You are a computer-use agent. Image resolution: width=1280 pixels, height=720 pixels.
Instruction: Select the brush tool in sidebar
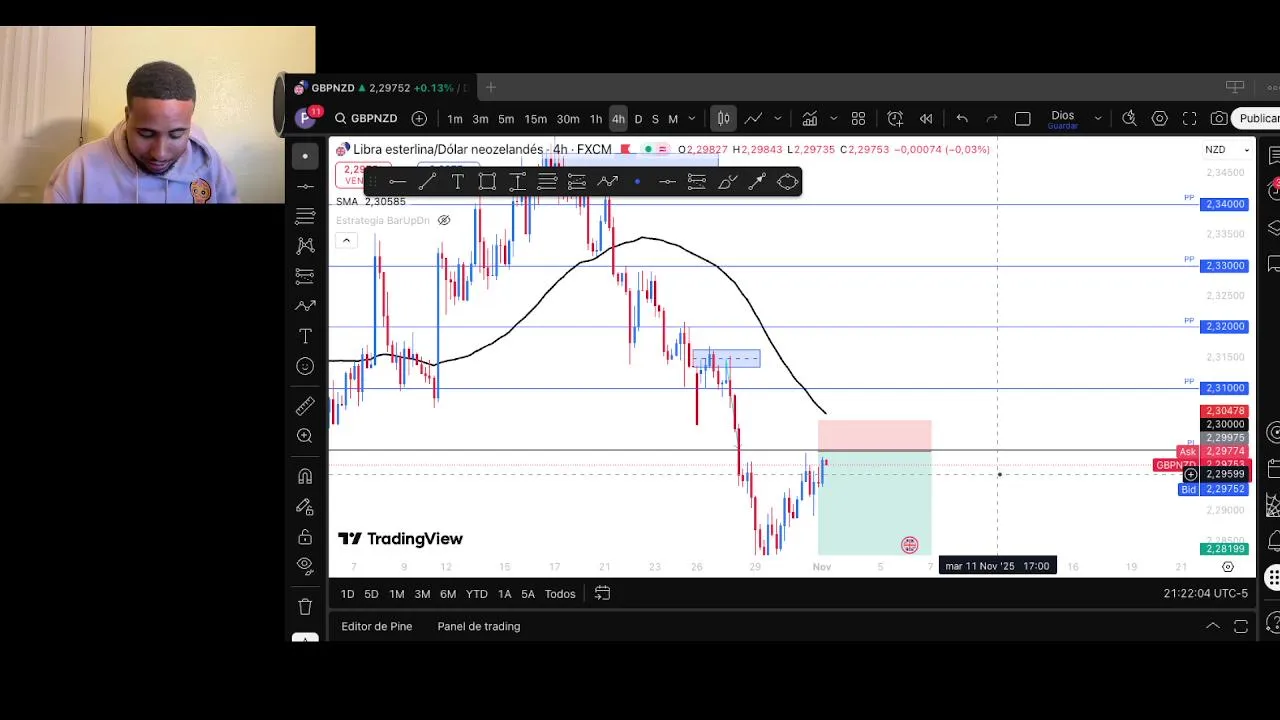[305, 306]
